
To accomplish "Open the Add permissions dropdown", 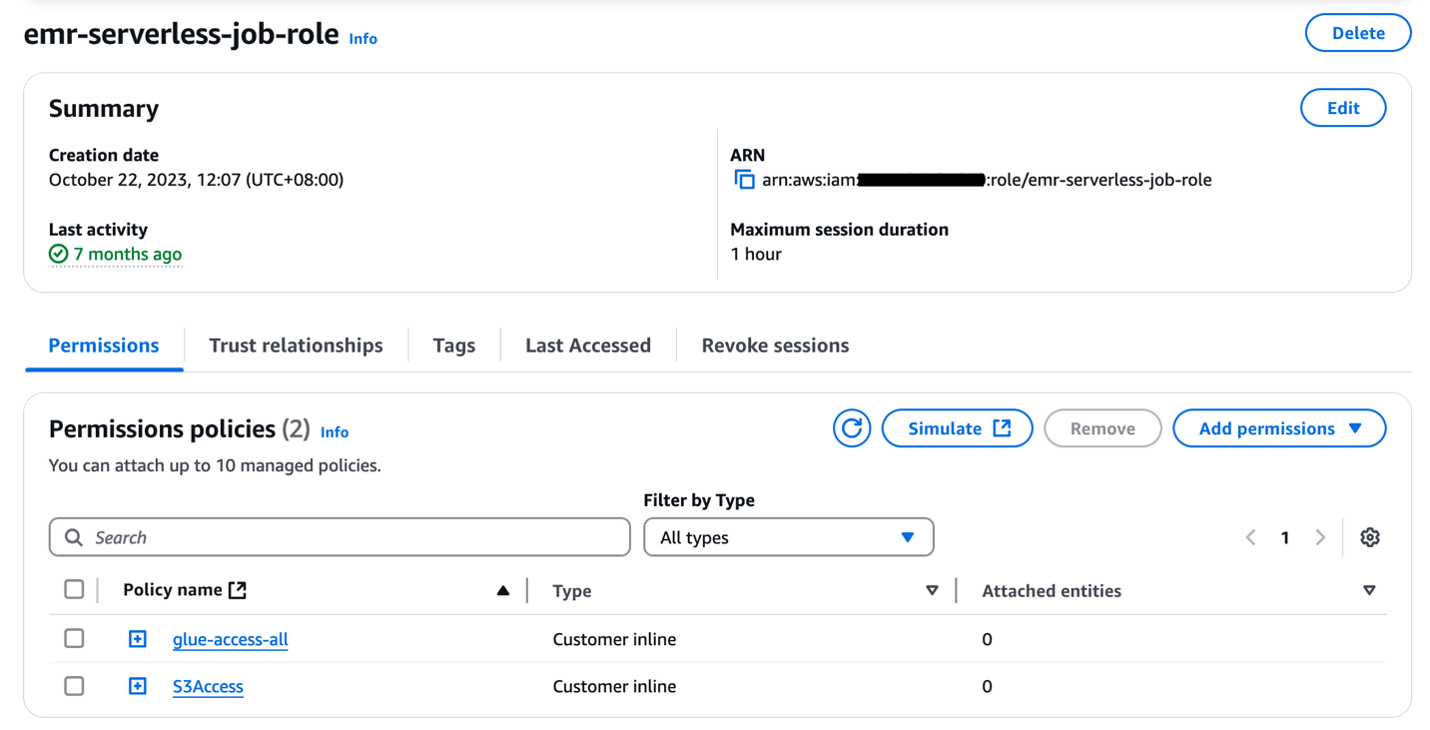I will 1279,429.
